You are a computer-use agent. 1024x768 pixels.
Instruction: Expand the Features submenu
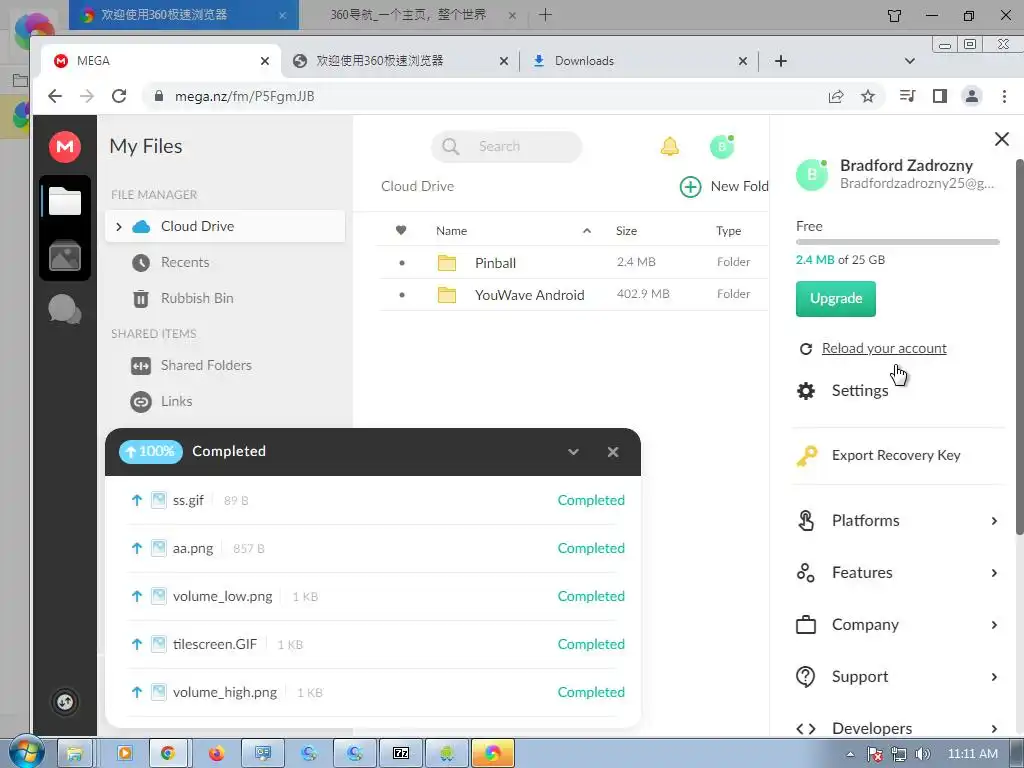point(896,573)
